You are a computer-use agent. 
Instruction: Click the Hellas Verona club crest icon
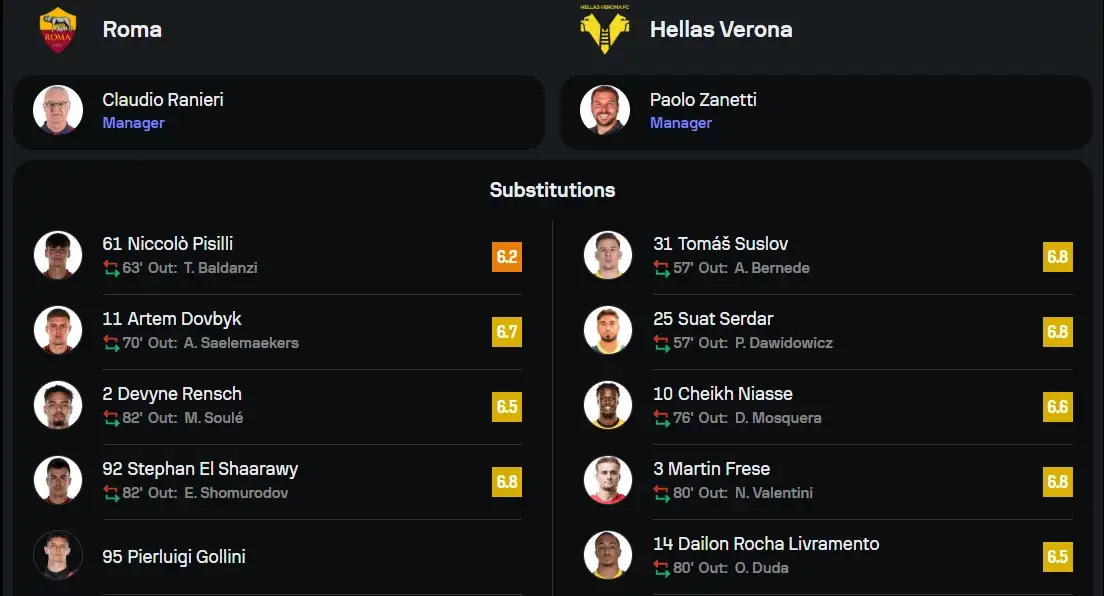tap(605, 30)
